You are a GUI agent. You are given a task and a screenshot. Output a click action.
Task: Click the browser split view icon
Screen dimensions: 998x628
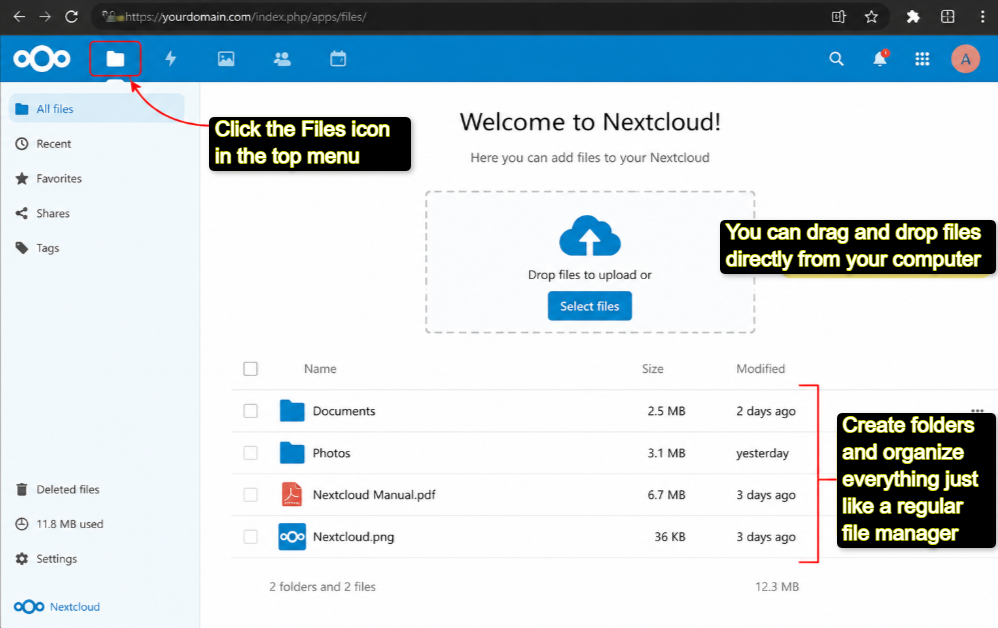point(948,17)
